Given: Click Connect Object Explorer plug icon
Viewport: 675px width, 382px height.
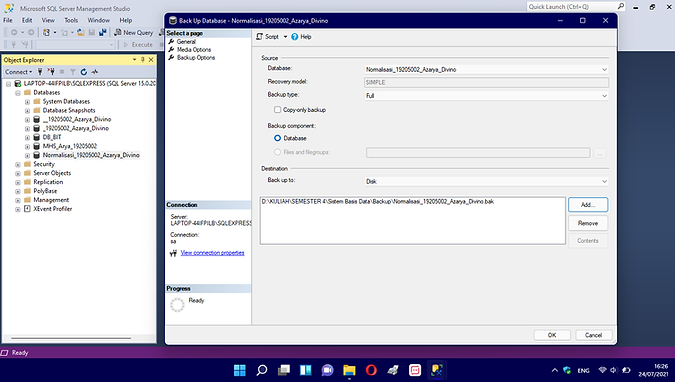Looking at the screenshot, I should tap(40, 72).
